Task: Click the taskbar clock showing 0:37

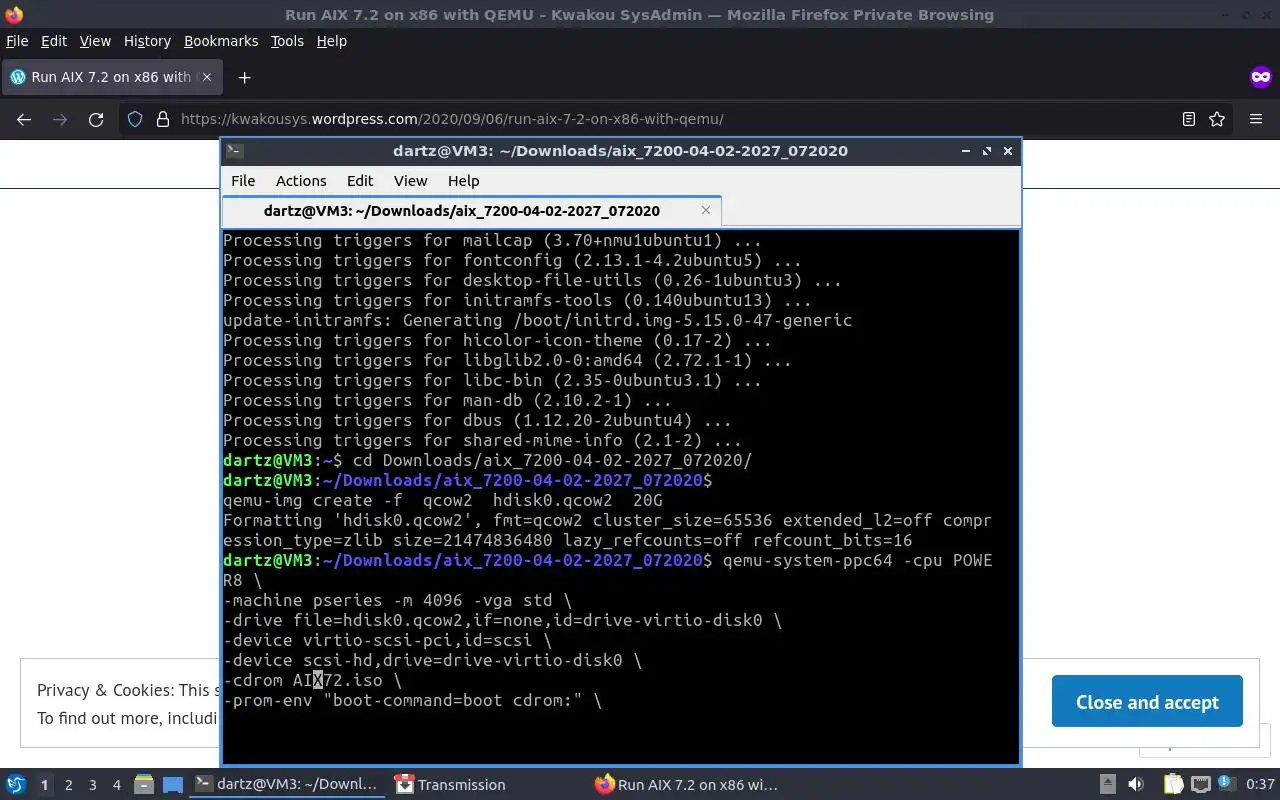Action: coord(1260,785)
